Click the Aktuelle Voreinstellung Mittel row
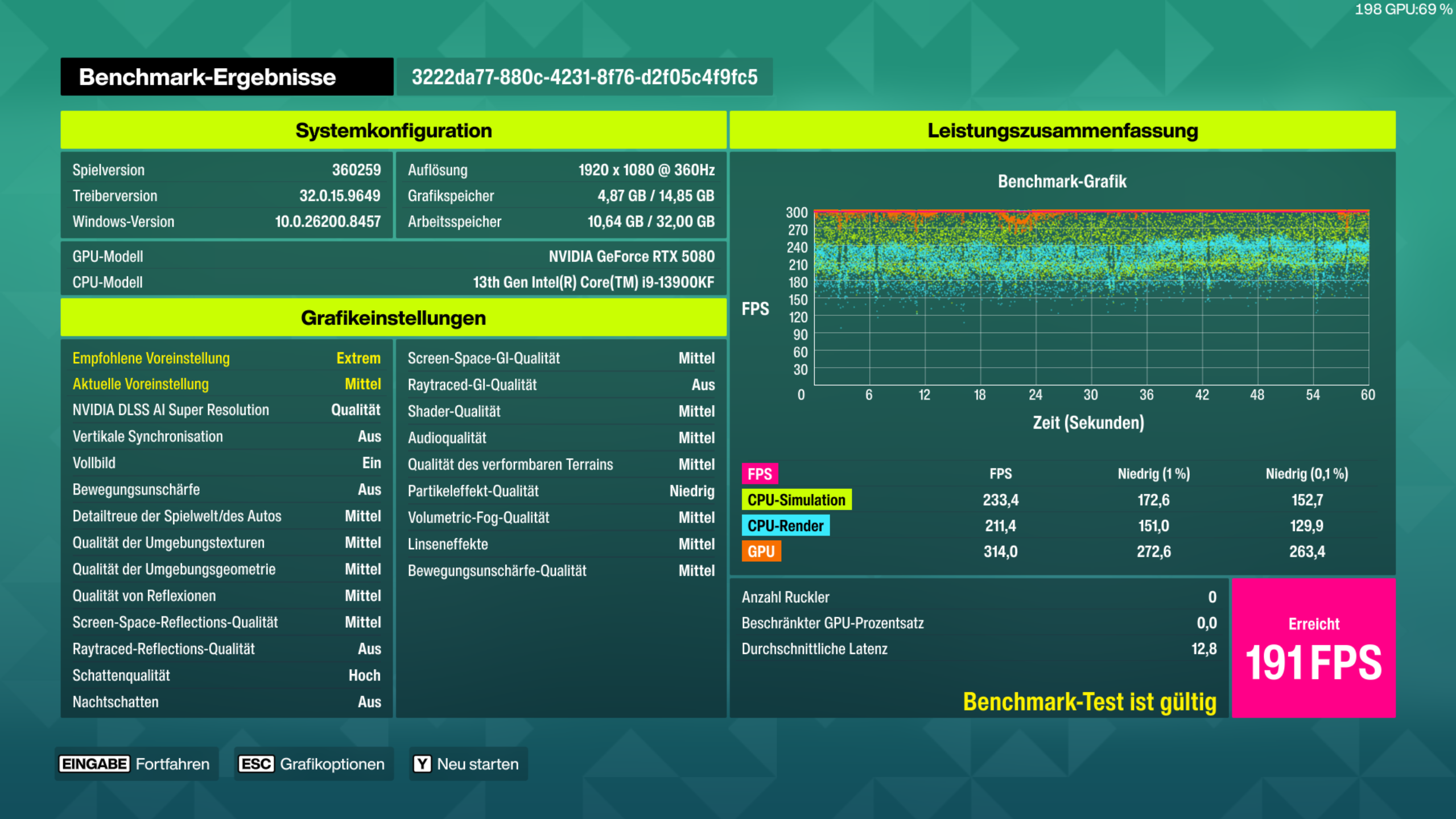 (226, 384)
